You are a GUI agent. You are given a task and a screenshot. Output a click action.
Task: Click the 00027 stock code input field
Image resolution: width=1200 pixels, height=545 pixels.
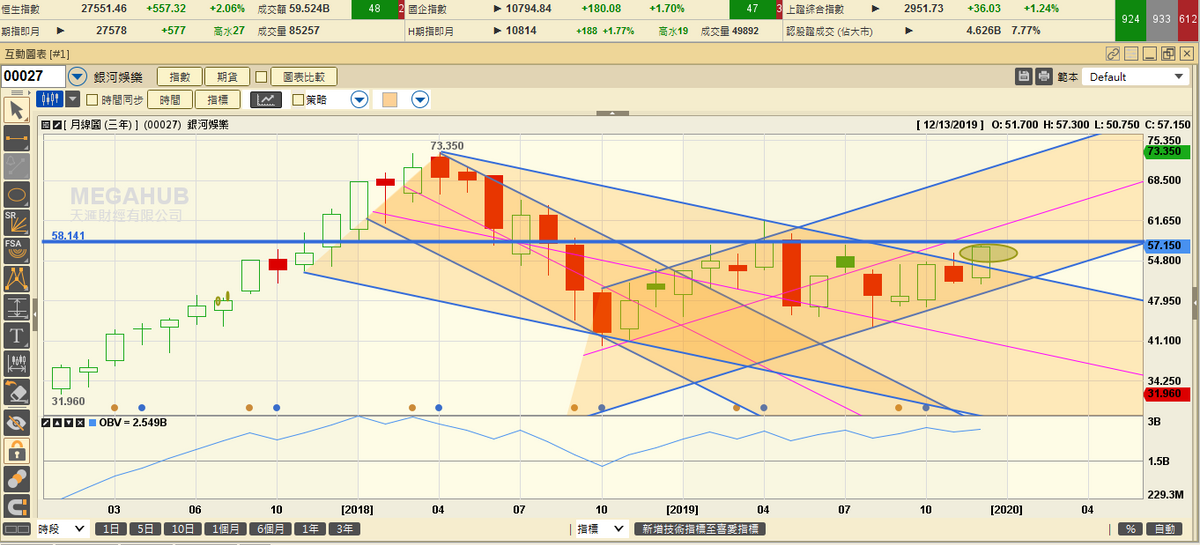[x=32, y=76]
